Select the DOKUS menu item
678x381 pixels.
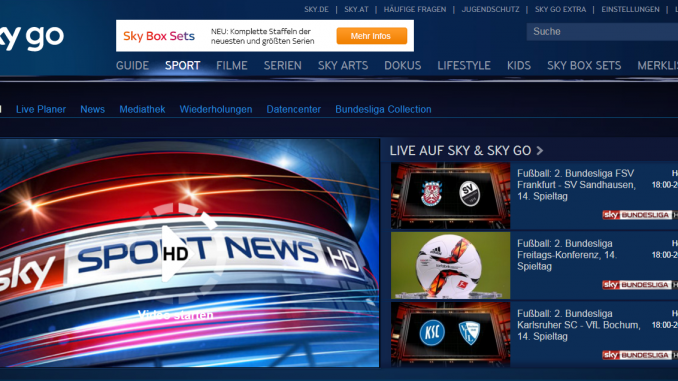tap(403, 65)
